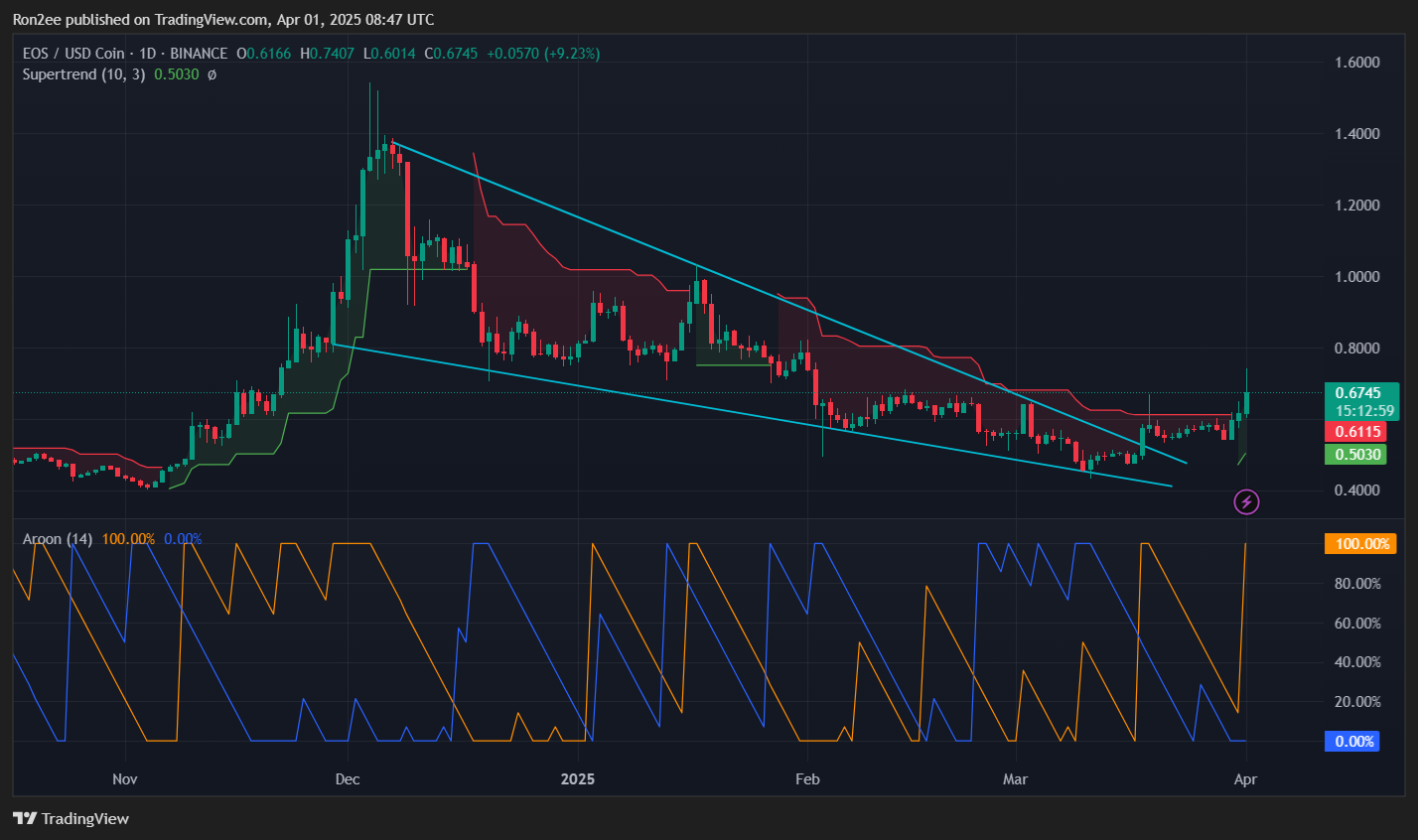Image resolution: width=1418 pixels, height=840 pixels.
Task: Click the Aroon (14) indicator label
Action: tap(58, 539)
